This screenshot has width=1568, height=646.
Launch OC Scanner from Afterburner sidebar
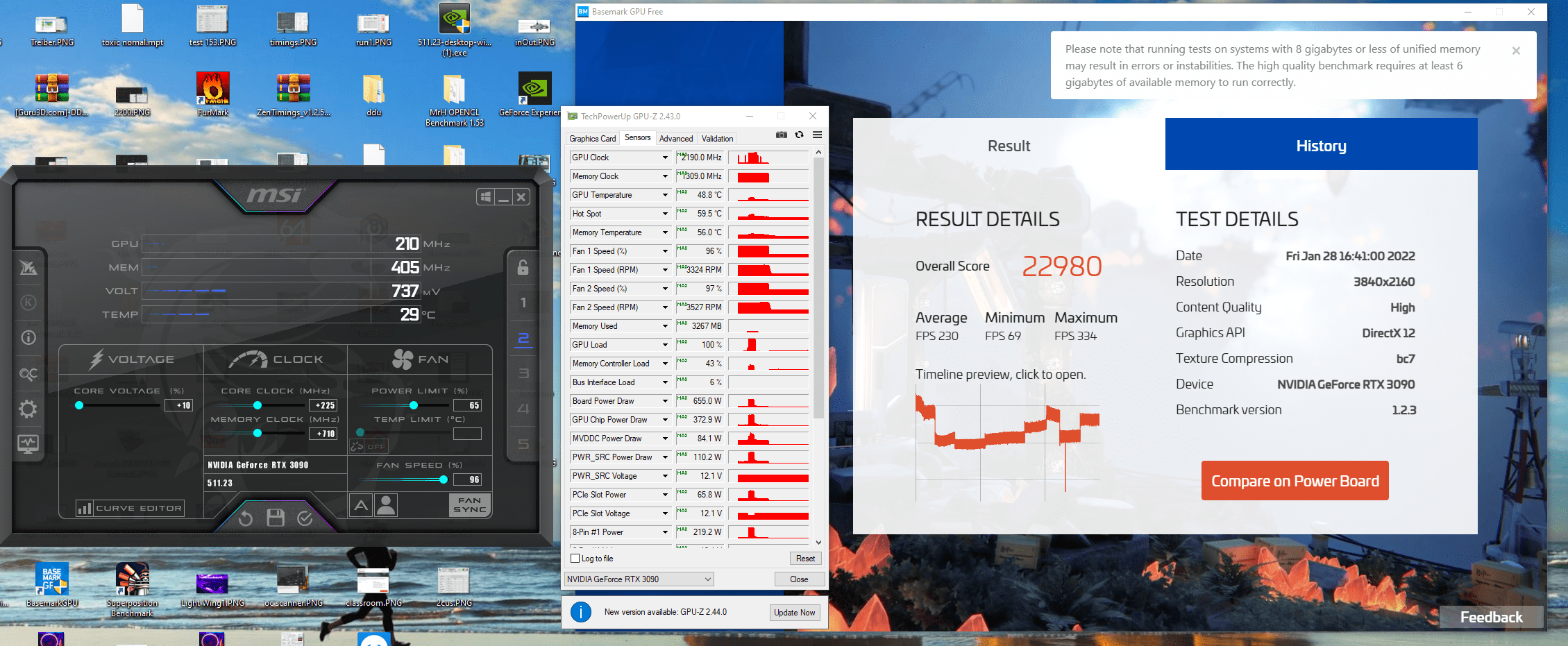click(x=28, y=374)
